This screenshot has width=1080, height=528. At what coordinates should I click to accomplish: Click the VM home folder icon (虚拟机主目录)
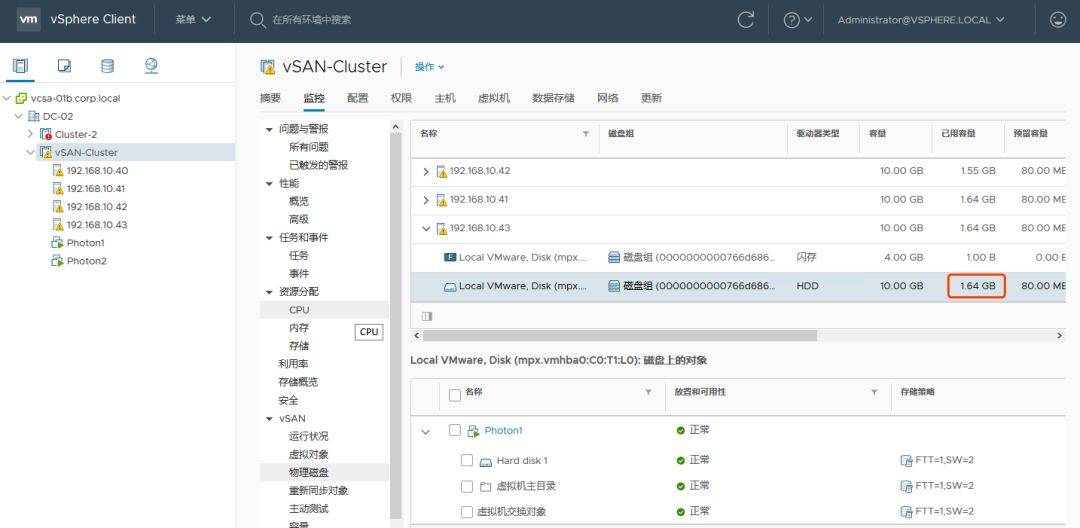pyautogui.click(x=486, y=487)
